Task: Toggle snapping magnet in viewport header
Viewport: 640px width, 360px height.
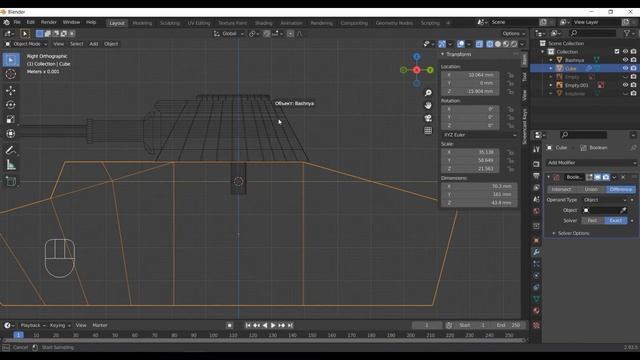Action: click(267, 34)
